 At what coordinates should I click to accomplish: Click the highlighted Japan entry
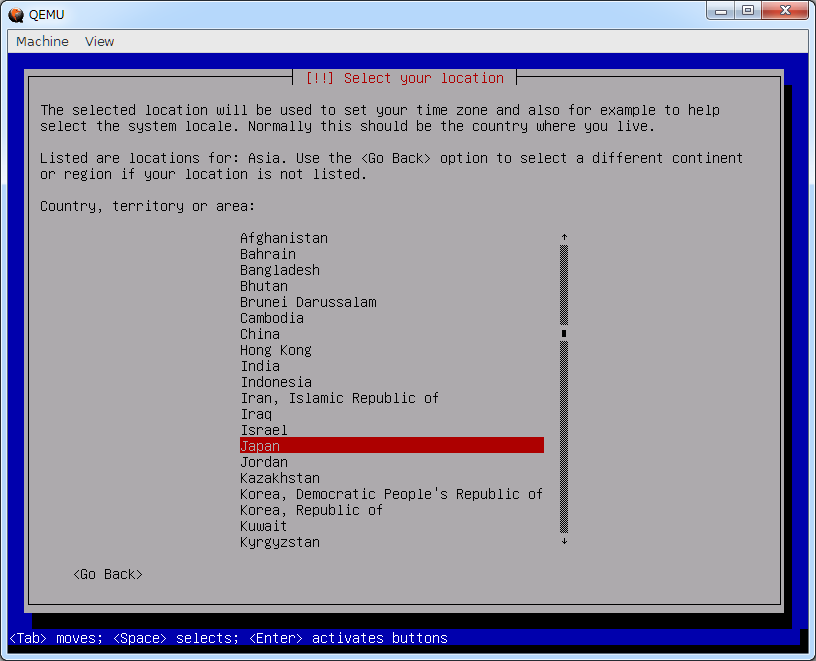[x=392, y=446]
